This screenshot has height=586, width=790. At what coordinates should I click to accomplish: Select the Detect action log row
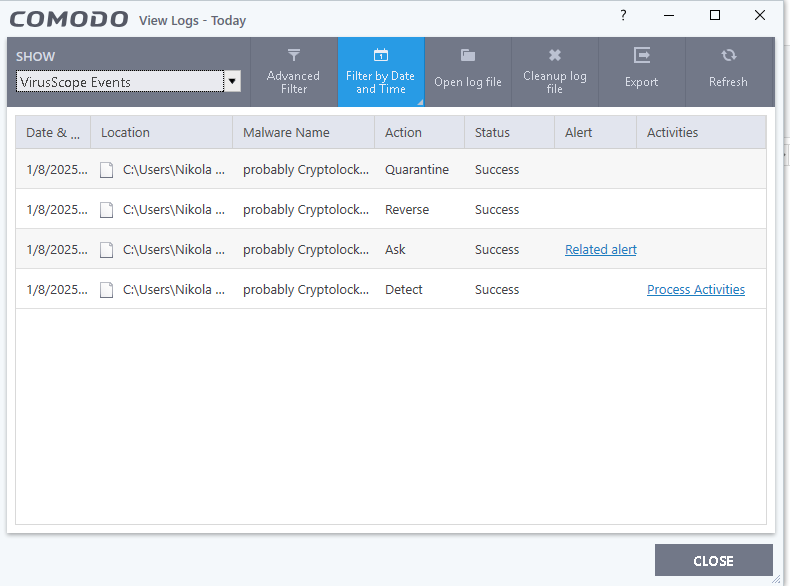[x=391, y=289]
